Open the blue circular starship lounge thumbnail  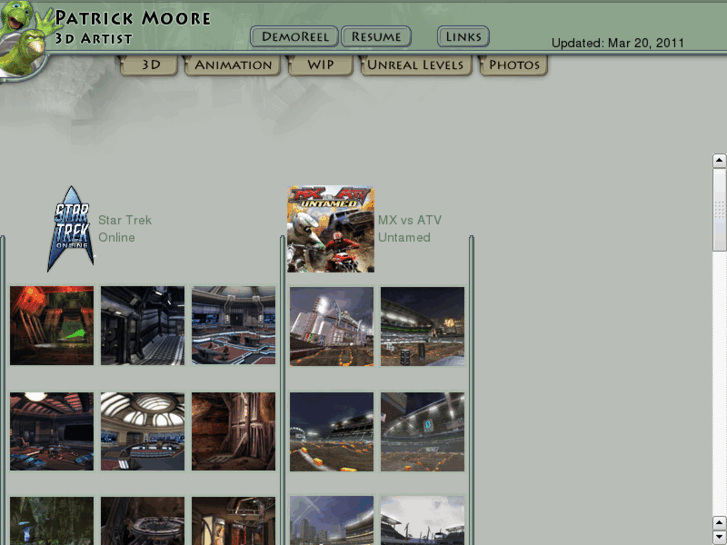234,325
